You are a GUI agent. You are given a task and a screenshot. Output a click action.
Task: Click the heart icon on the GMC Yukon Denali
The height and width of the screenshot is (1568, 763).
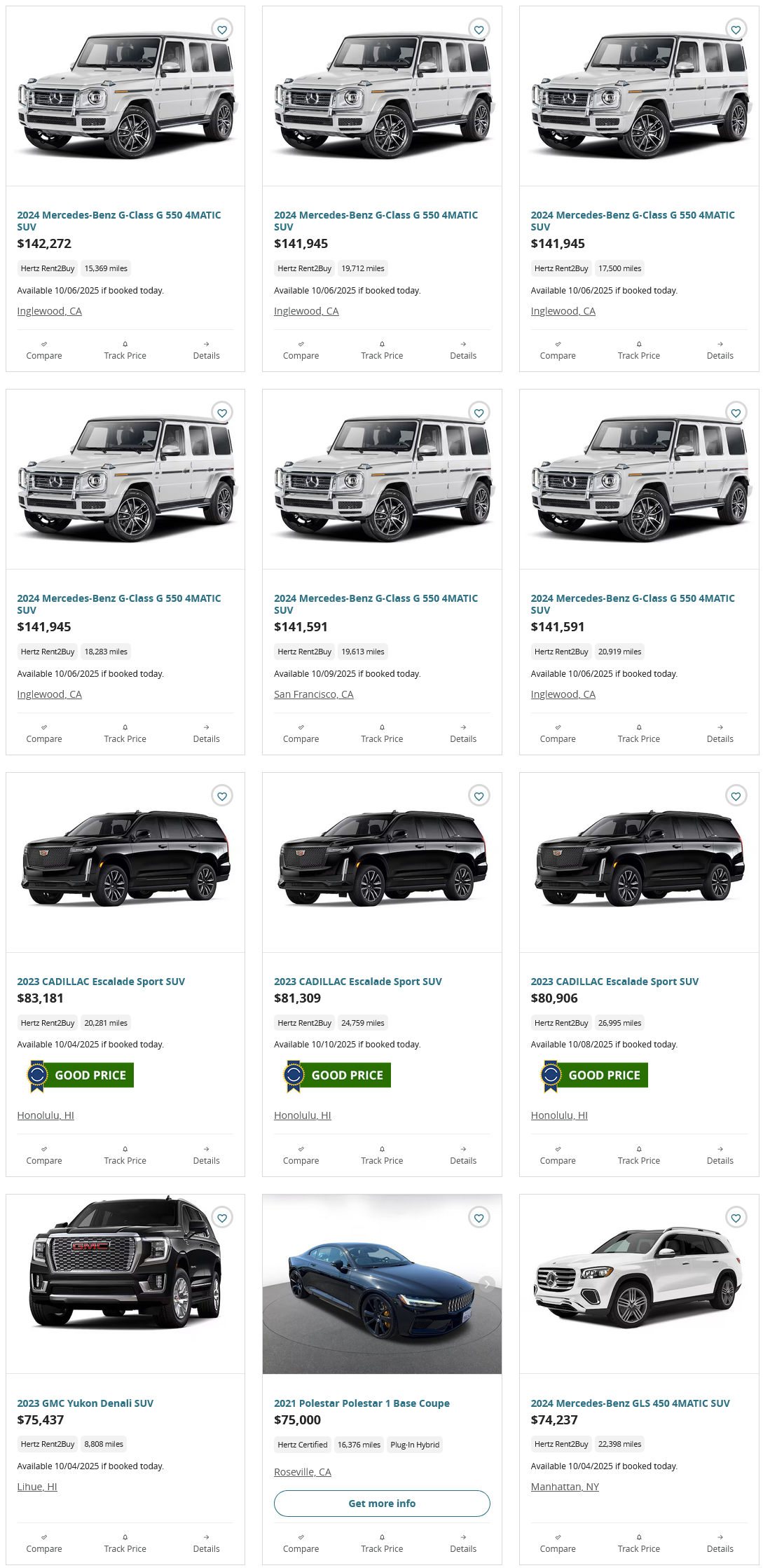click(222, 1218)
